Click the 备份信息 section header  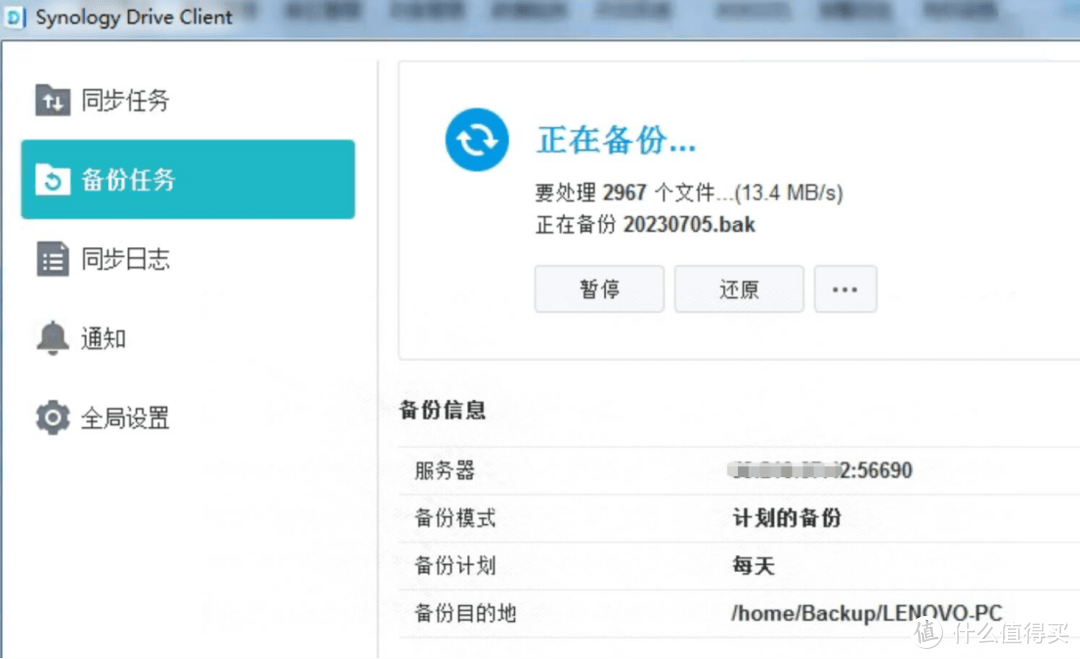coord(444,409)
